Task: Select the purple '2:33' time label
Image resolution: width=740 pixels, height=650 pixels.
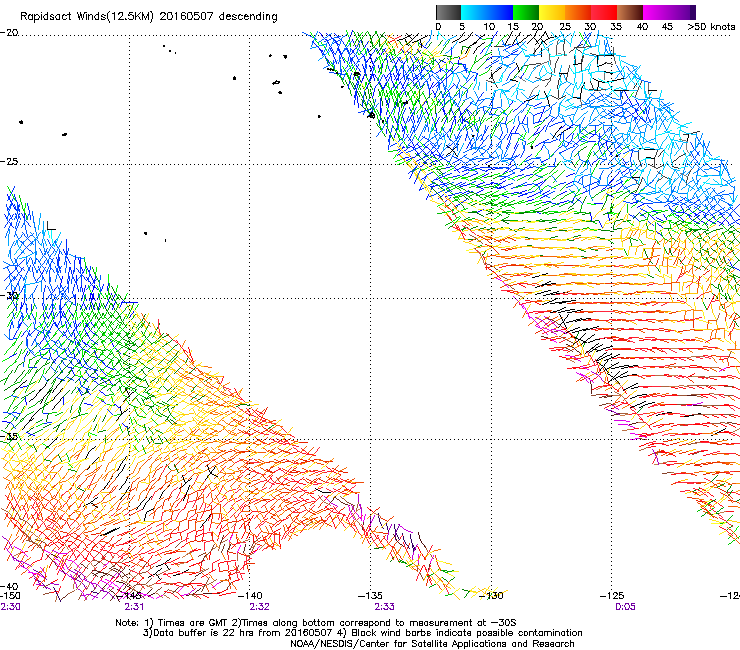Action: point(384,607)
